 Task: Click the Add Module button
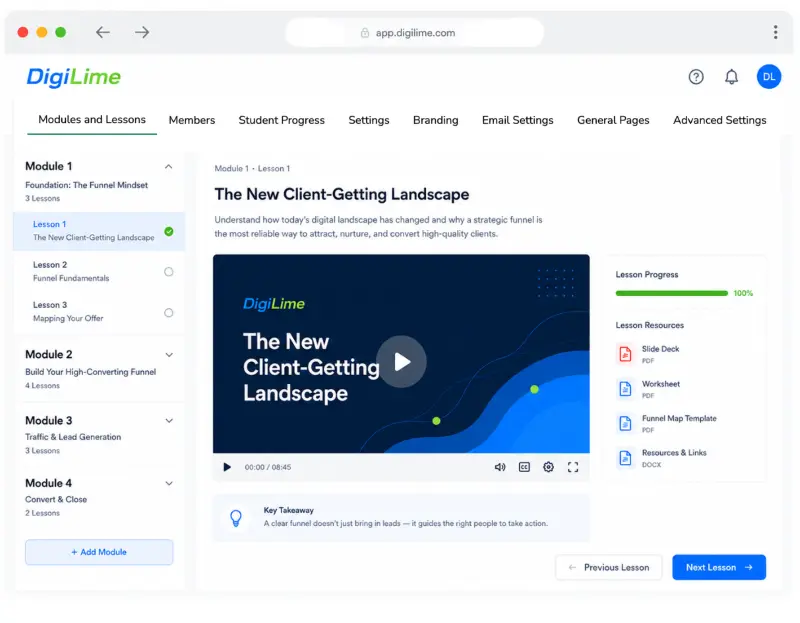(99, 552)
